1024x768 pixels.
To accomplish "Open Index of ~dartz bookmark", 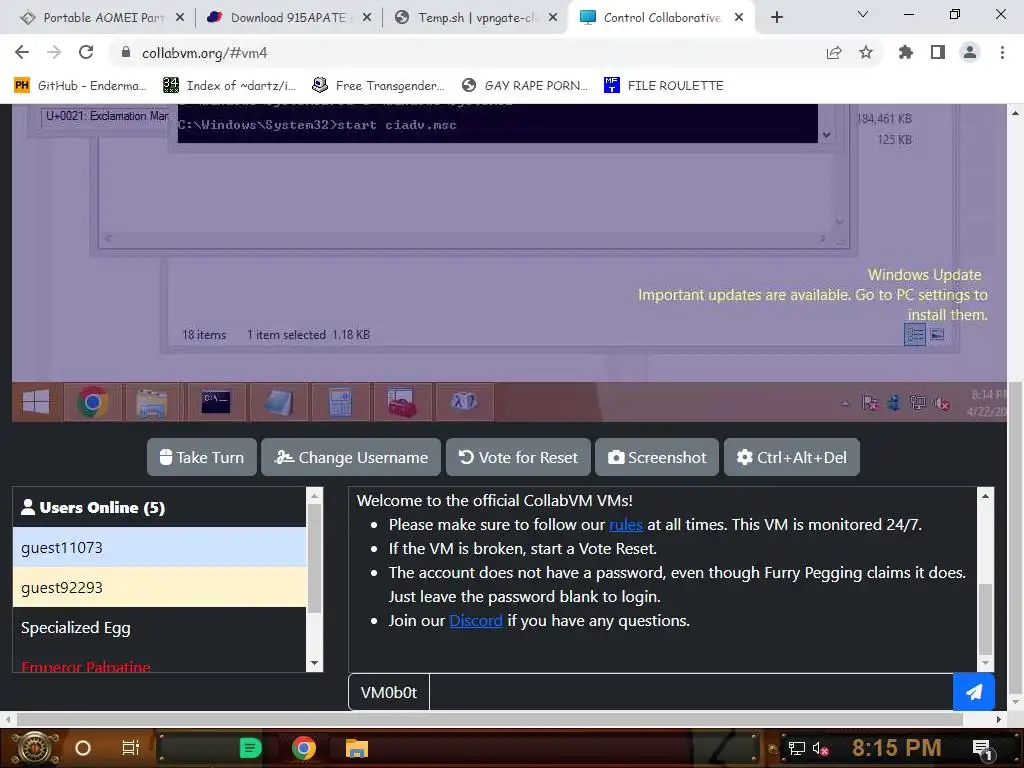I will pyautogui.click(x=229, y=86).
